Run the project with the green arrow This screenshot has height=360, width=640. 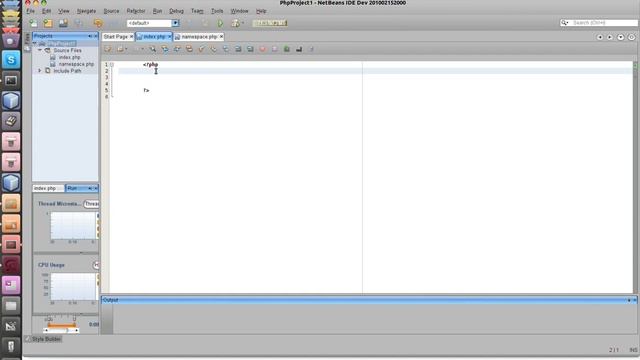tap(220, 23)
